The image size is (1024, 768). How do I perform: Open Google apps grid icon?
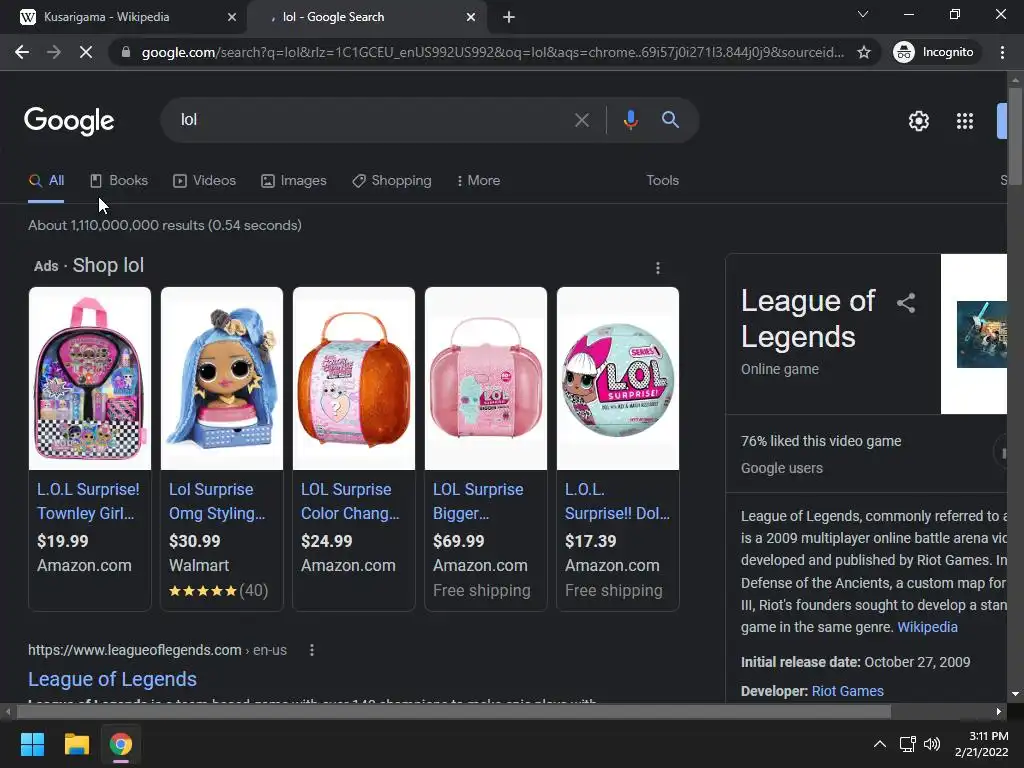pyautogui.click(x=965, y=121)
